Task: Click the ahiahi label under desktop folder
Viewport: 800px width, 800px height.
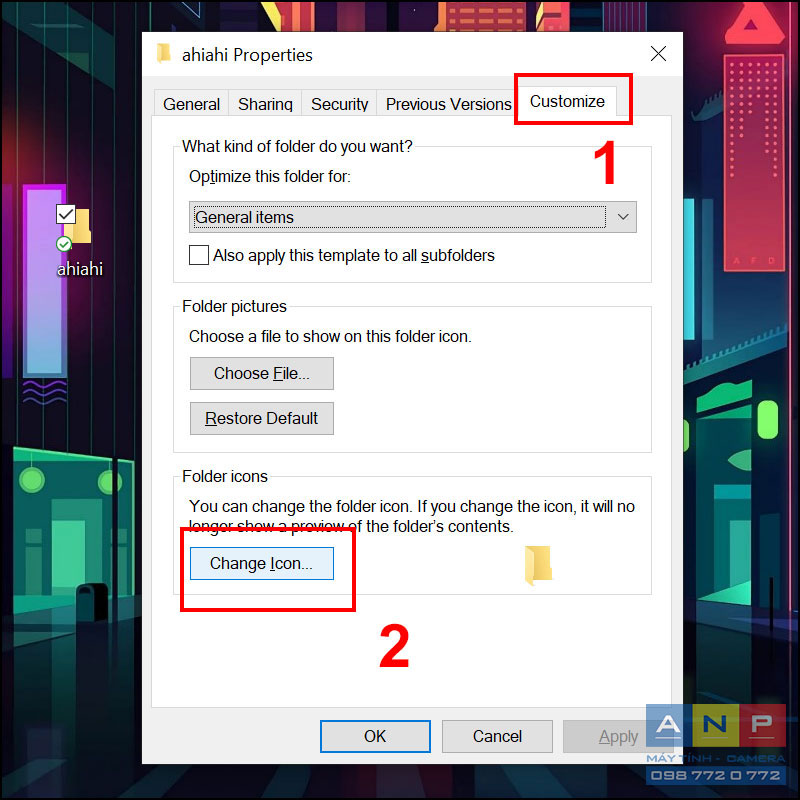Action: (x=80, y=269)
